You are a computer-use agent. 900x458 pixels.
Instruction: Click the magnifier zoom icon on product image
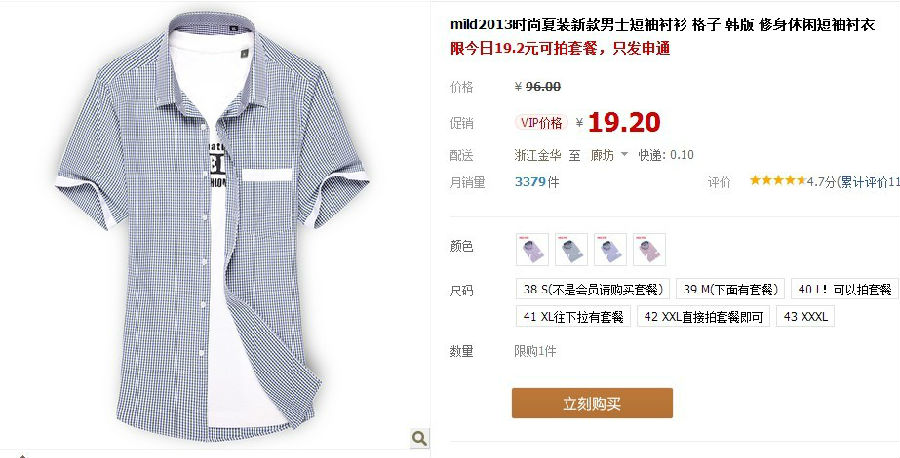pyautogui.click(x=420, y=438)
